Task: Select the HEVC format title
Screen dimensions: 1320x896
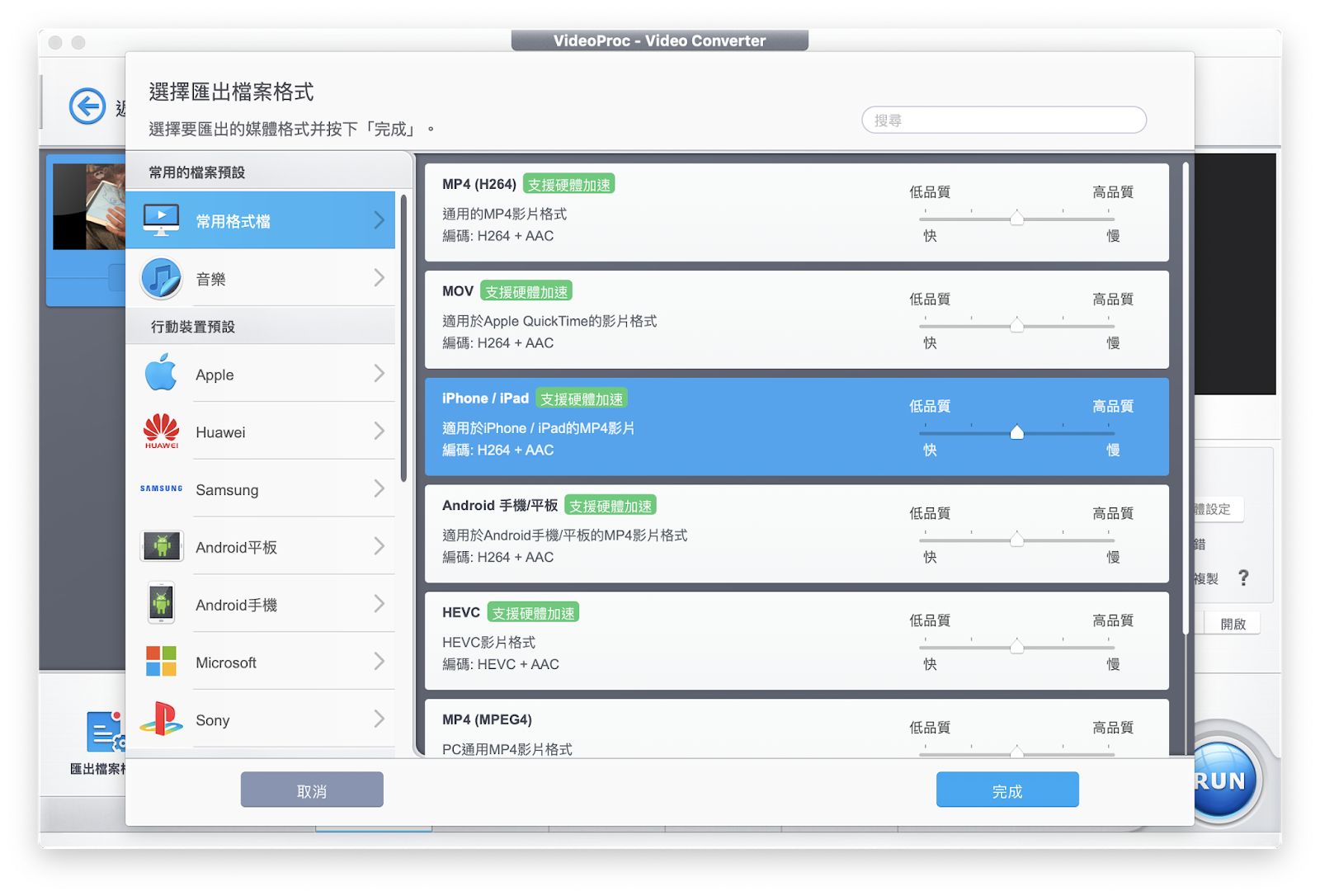Action: (x=461, y=613)
